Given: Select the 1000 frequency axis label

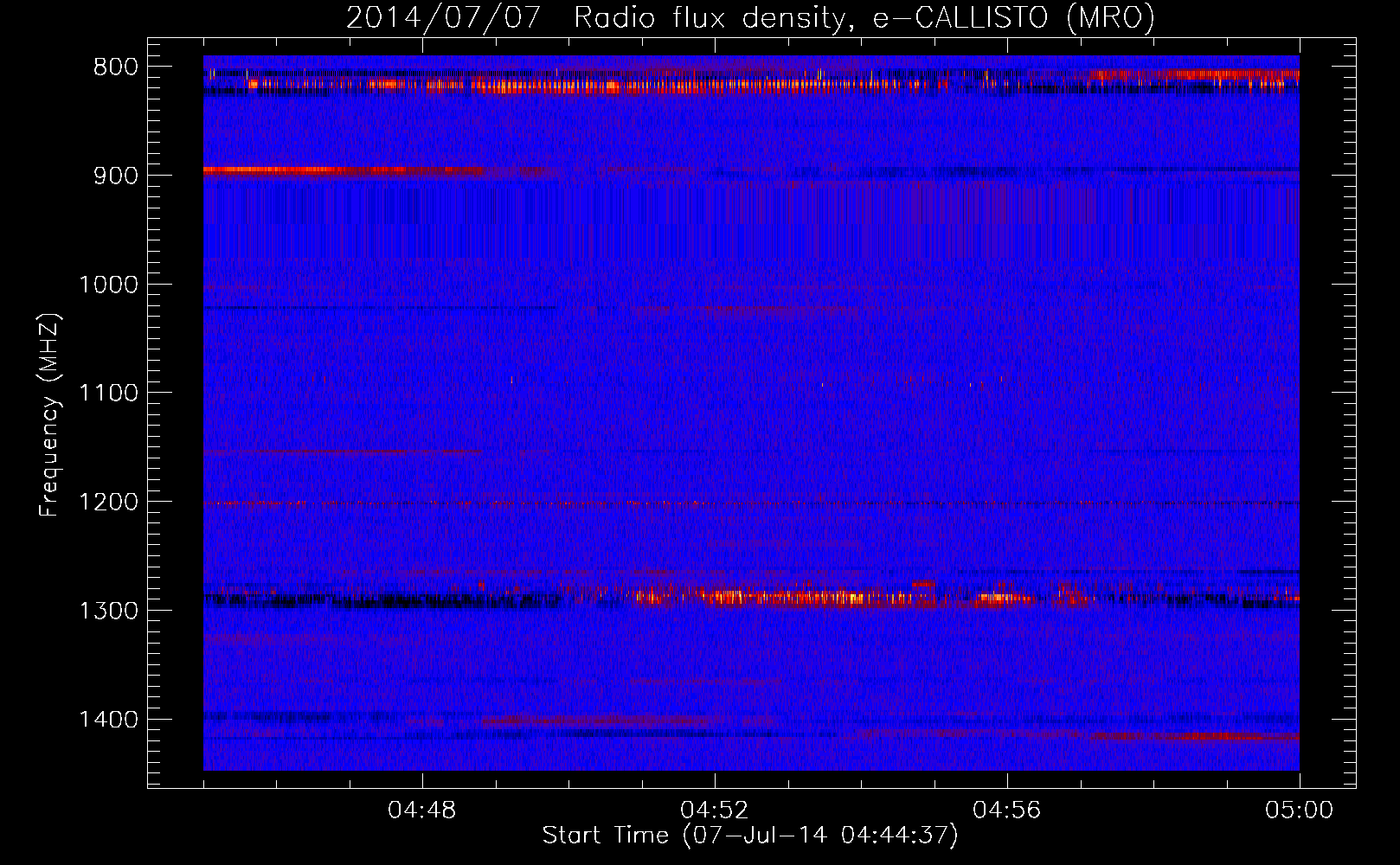Looking at the screenshot, I should 108,285.
